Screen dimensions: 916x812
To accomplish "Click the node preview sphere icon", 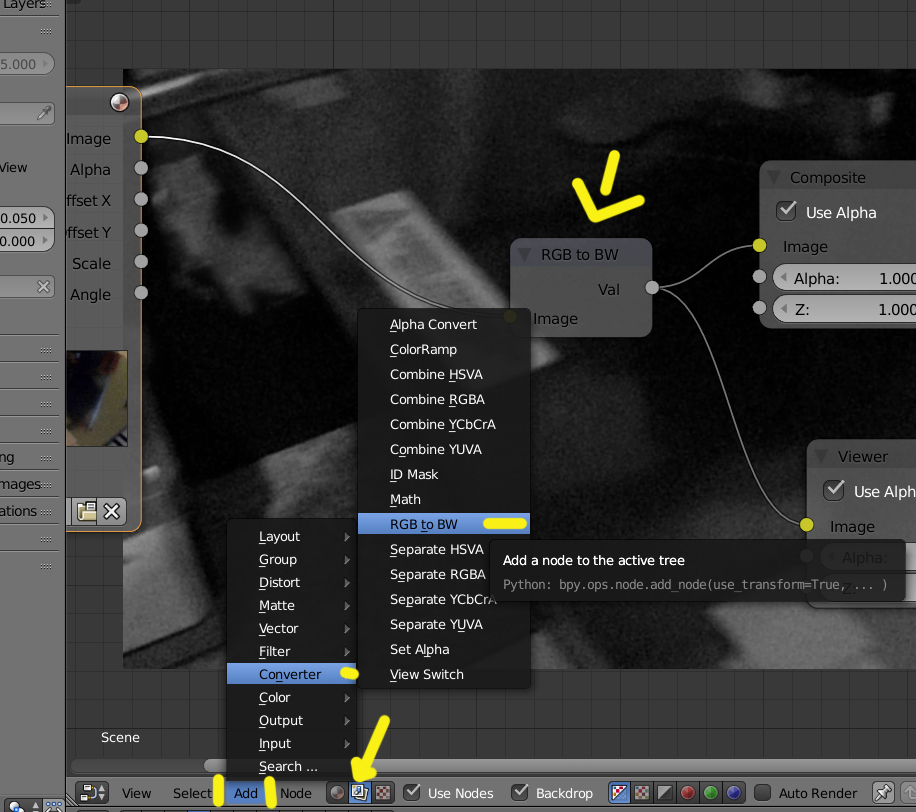I will click(119, 102).
